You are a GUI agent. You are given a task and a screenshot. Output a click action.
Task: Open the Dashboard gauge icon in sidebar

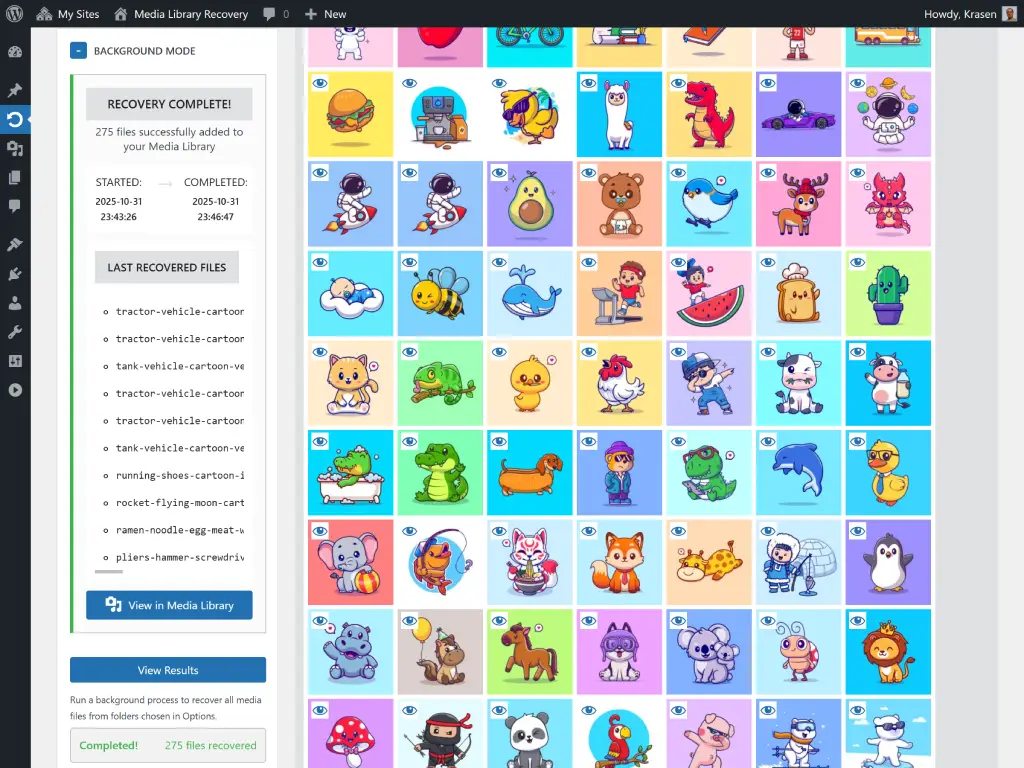click(14, 50)
